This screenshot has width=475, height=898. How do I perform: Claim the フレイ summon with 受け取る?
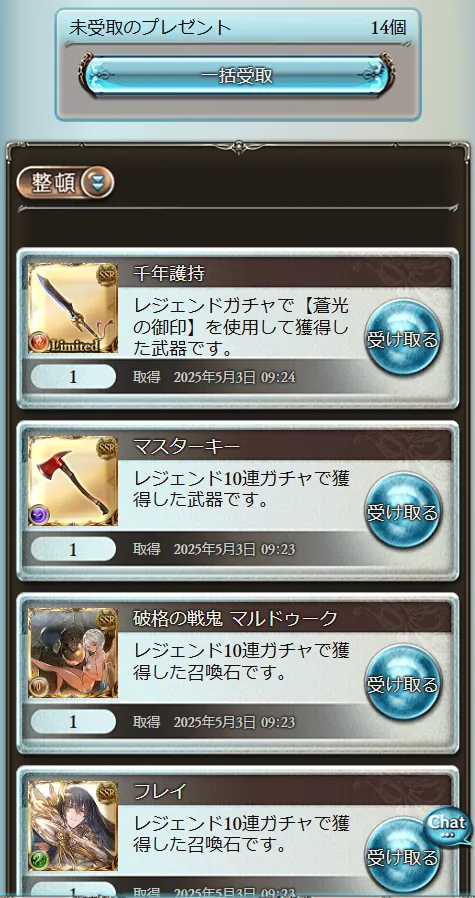pyautogui.click(x=403, y=857)
